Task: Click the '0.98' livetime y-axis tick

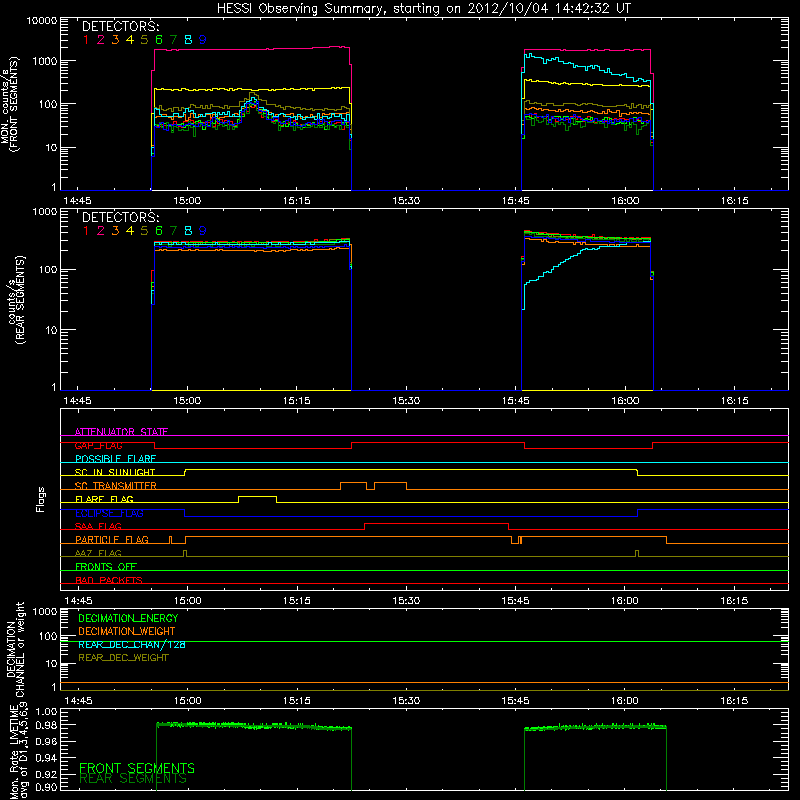Action: 46,726
